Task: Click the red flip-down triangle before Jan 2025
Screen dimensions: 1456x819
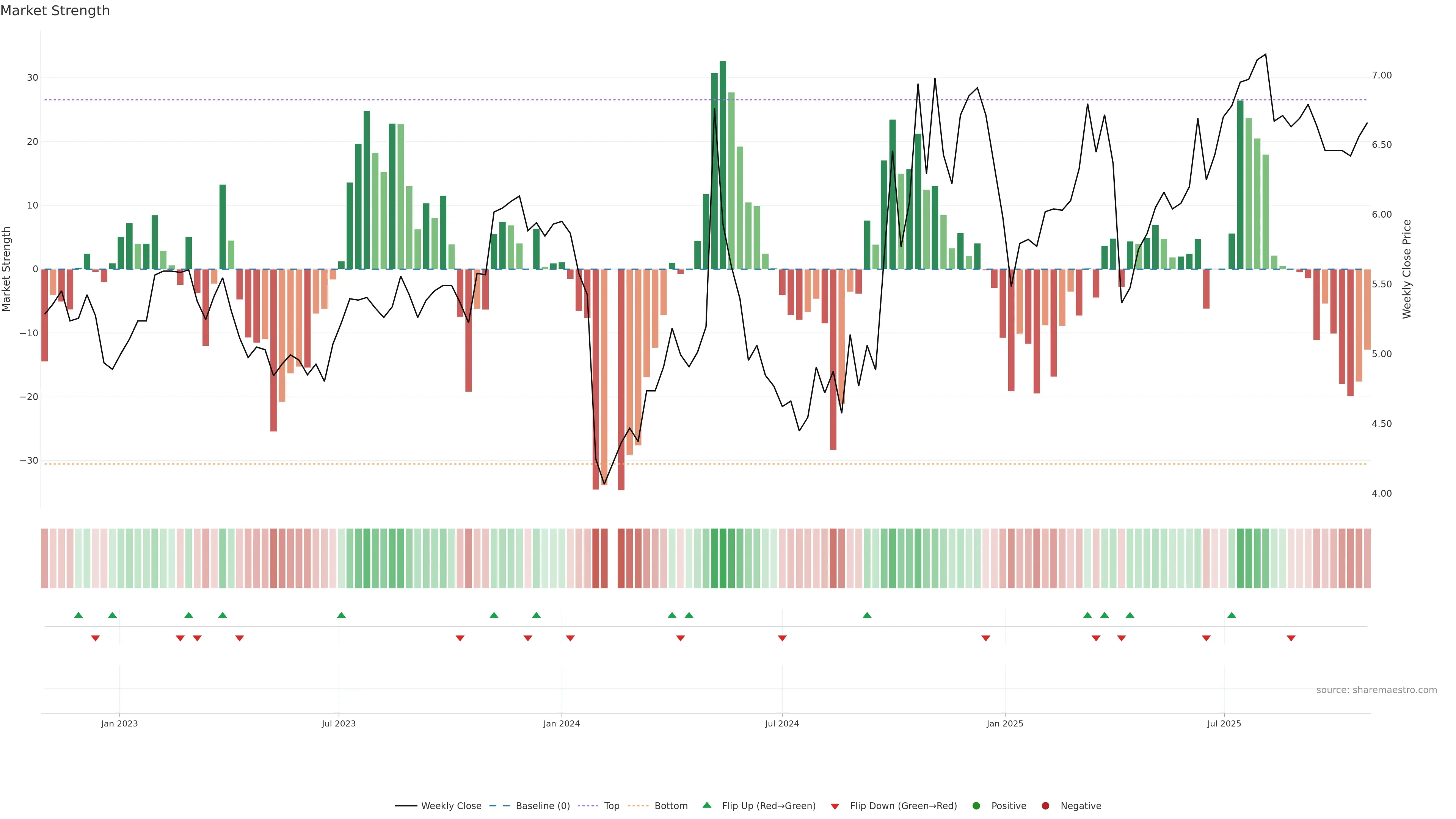Action: tap(986, 638)
